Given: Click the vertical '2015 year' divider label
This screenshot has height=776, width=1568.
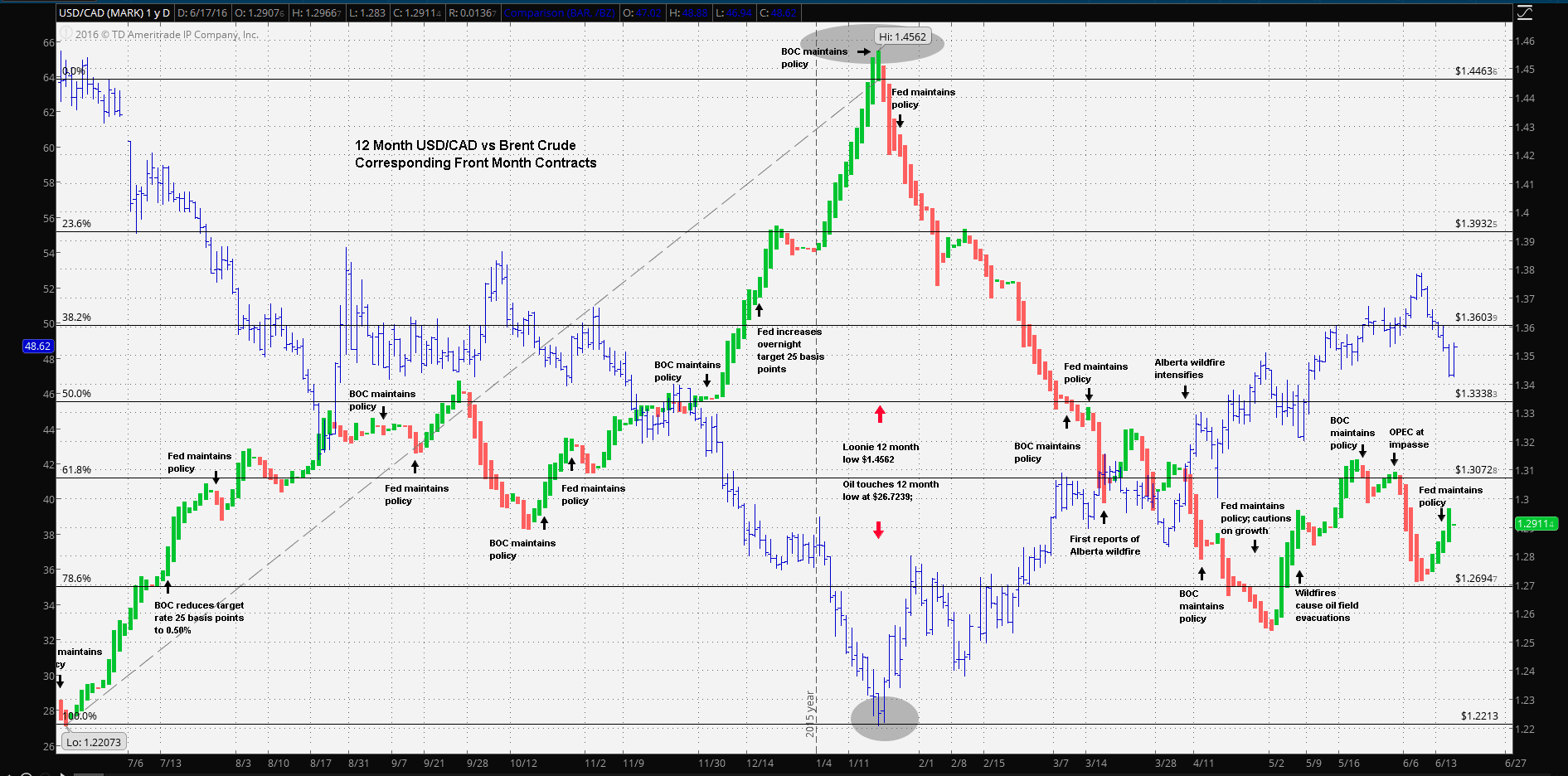Looking at the screenshot, I should coord(810,714).
